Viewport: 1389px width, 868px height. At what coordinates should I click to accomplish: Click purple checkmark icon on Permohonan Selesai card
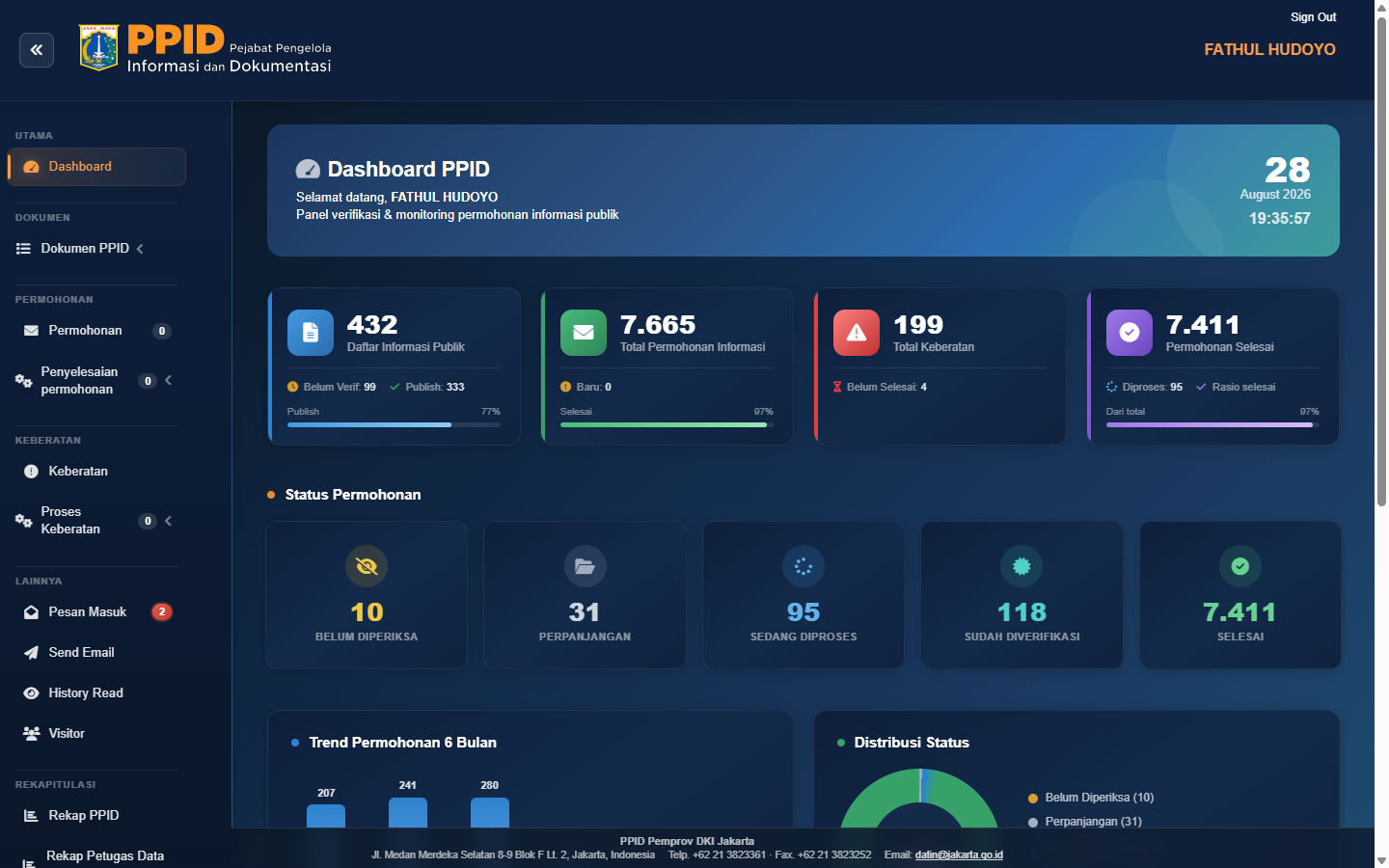(1130, 333)
